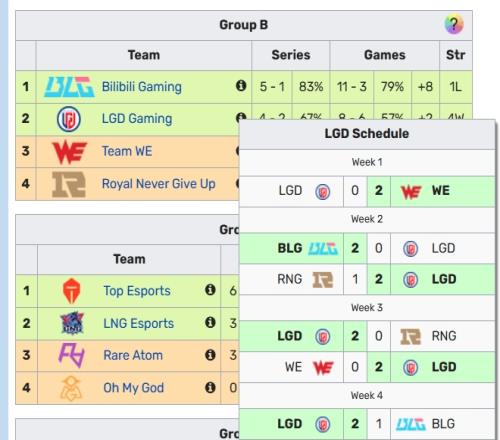The width and height of the screenshot is (500, 440).
Task: Open the Bilibili Gaming team link
Action: coord(142,87)
